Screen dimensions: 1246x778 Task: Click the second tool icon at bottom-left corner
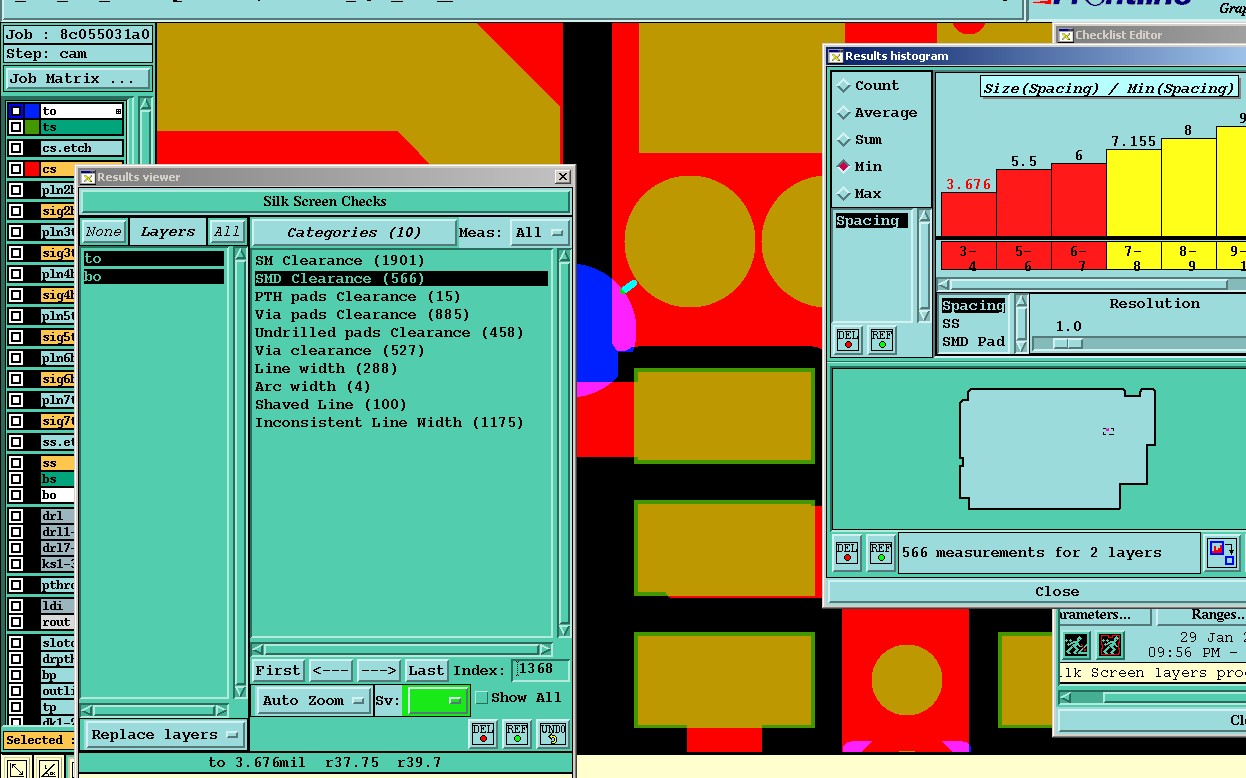click(x=48, y=768)
